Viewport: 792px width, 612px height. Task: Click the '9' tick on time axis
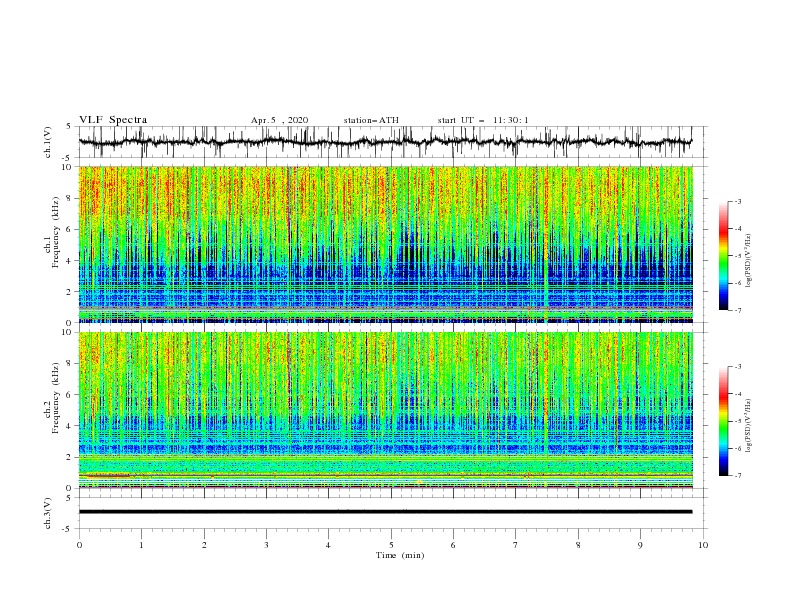pyautogui.click(x=640, y=545)
